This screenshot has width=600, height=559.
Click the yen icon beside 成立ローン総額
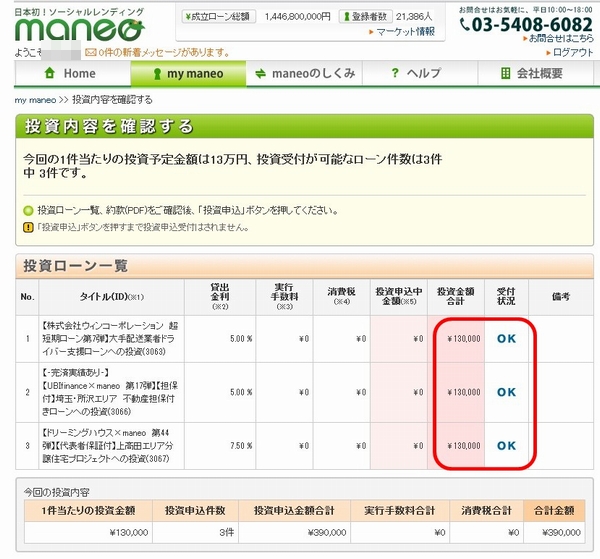click(188, 16)
